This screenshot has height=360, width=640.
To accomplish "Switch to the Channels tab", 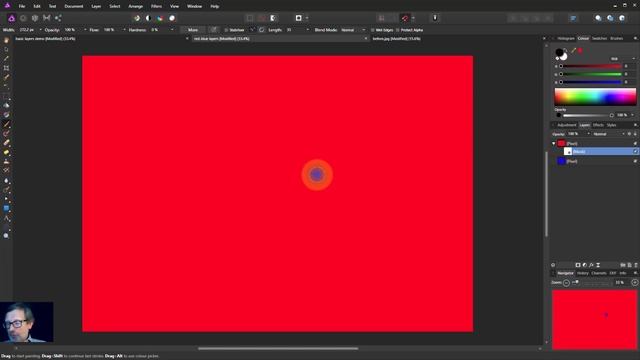I will point(599,273).
